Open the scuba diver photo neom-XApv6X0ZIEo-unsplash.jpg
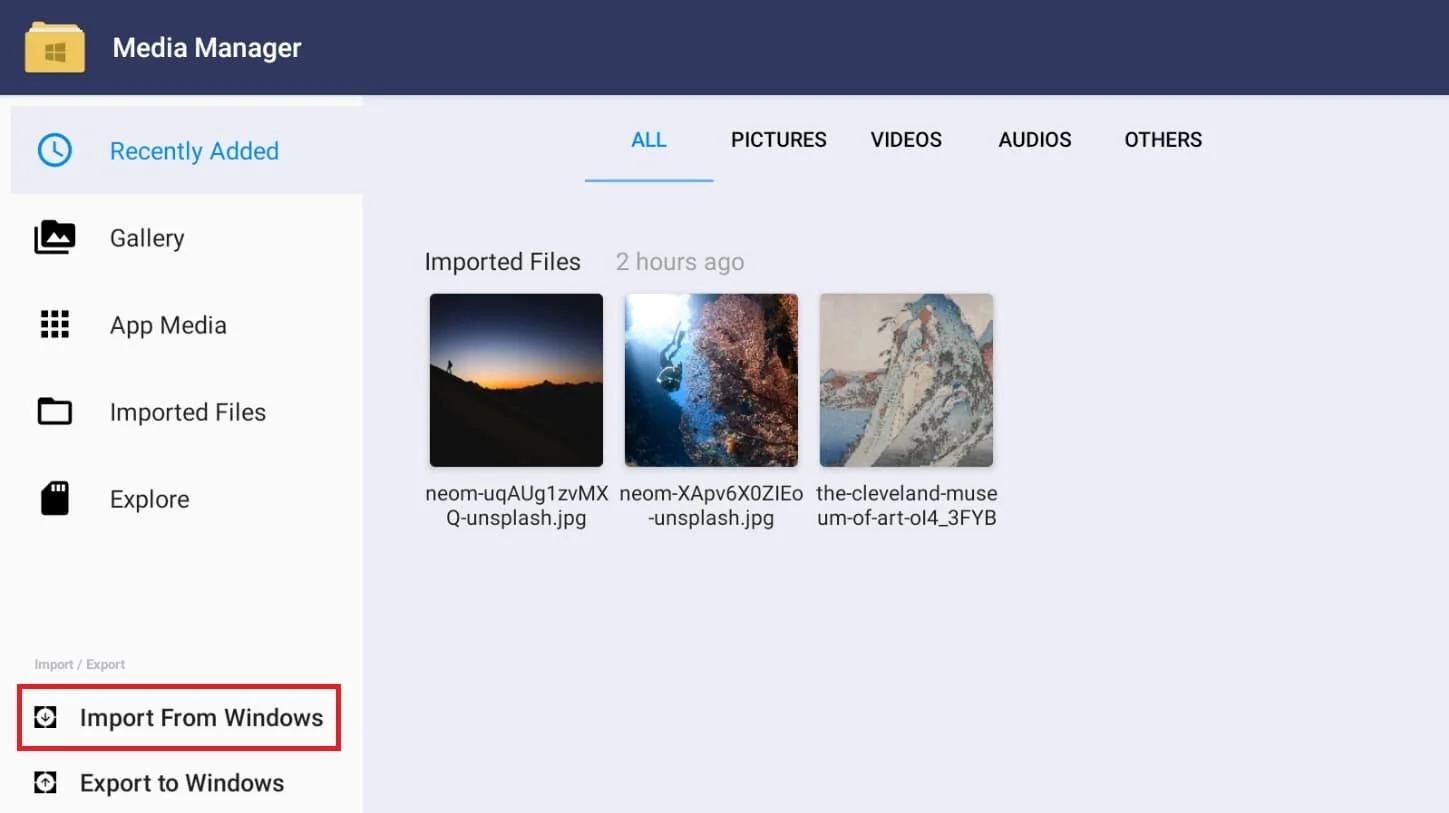The image size is (1449, 813). (710, 380)
